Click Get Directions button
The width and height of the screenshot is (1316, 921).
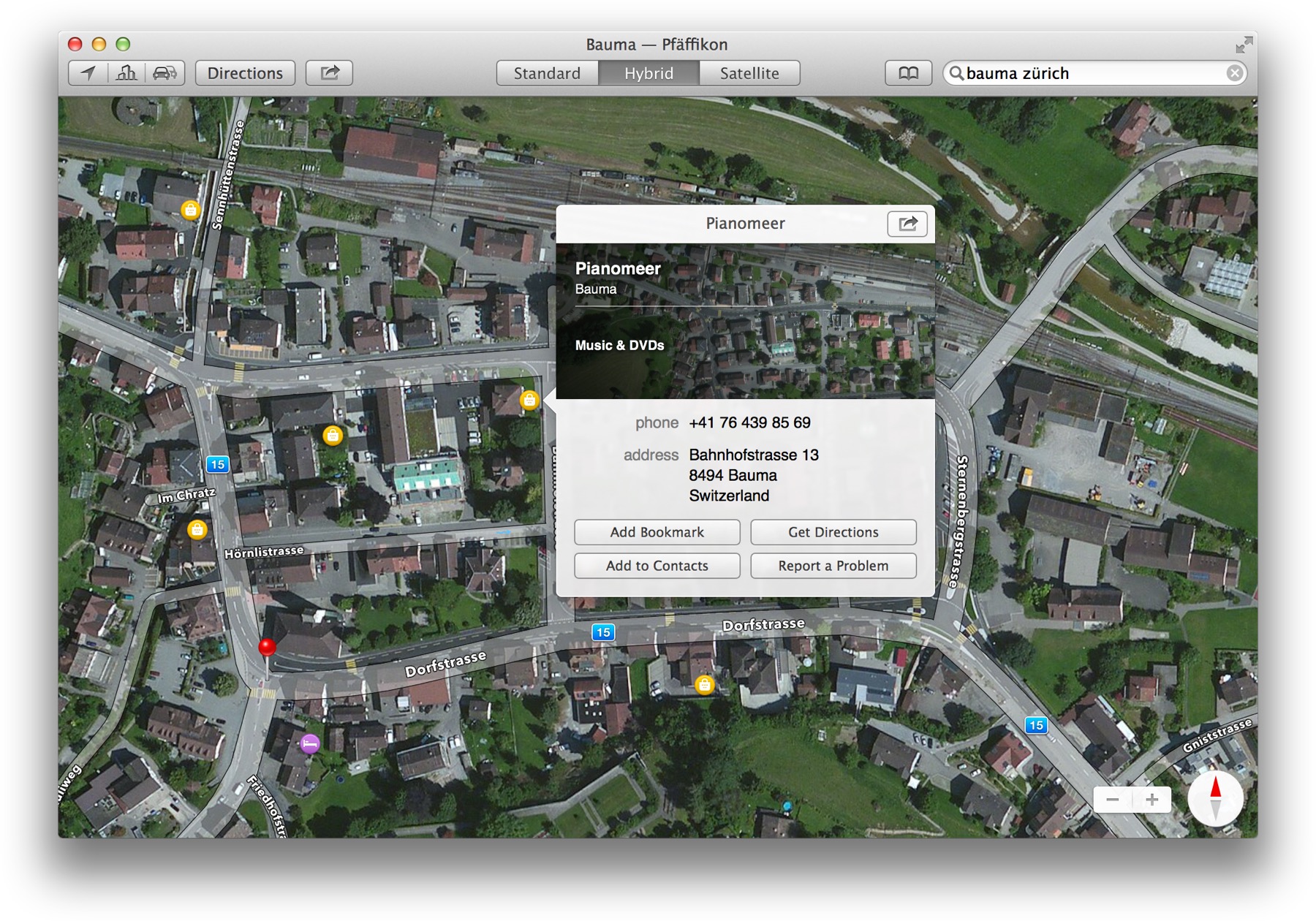[x=833, y=532]
